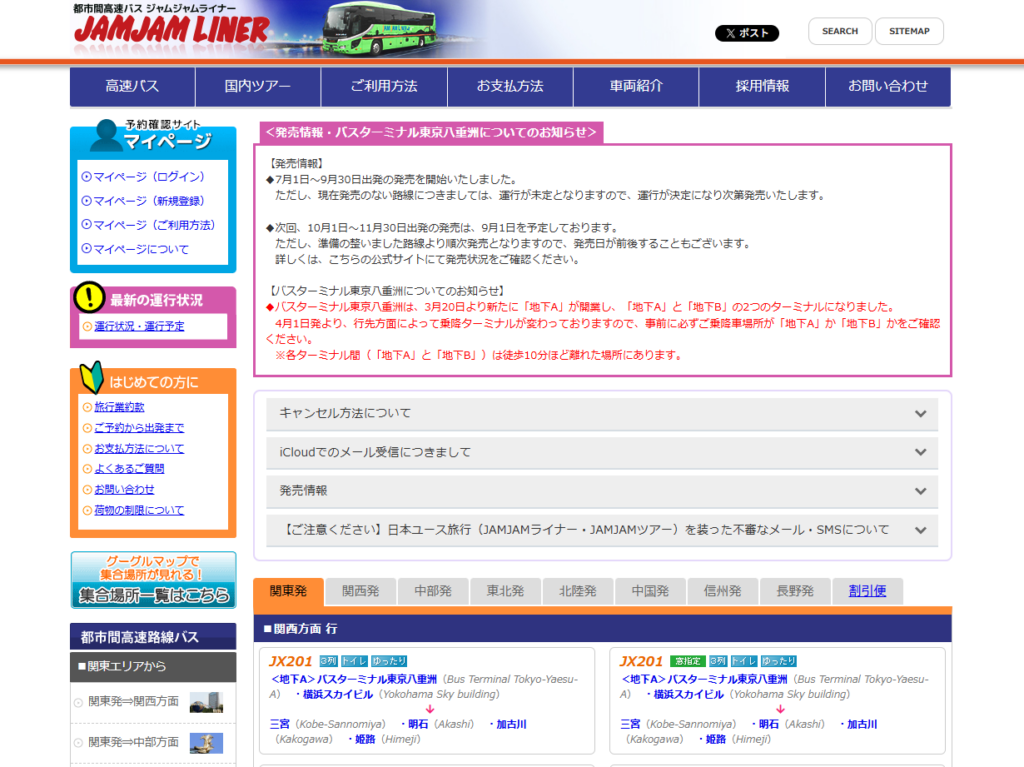Click the 関東発⇒関西方面 thumbnail image
1024x767 pixels.
point(206,702)
